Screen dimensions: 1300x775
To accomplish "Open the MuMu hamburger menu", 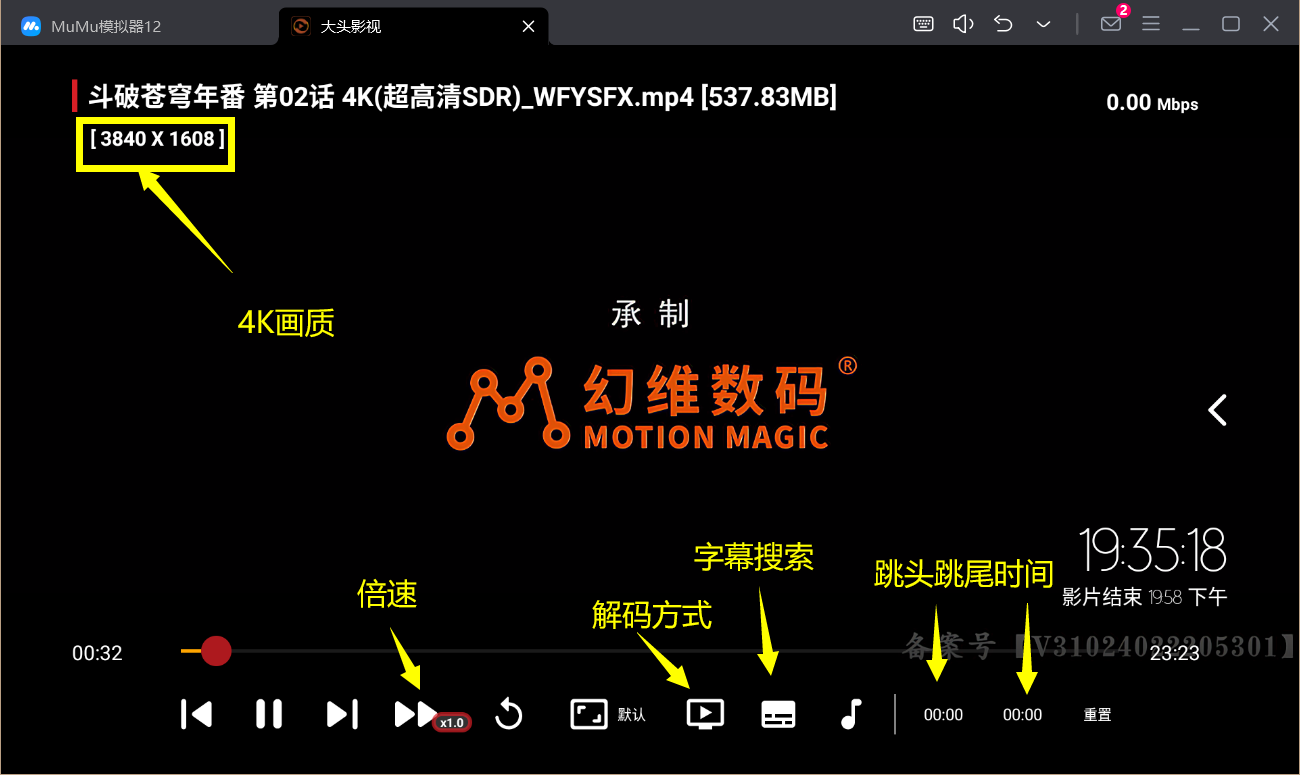I will click(1151, 24).
